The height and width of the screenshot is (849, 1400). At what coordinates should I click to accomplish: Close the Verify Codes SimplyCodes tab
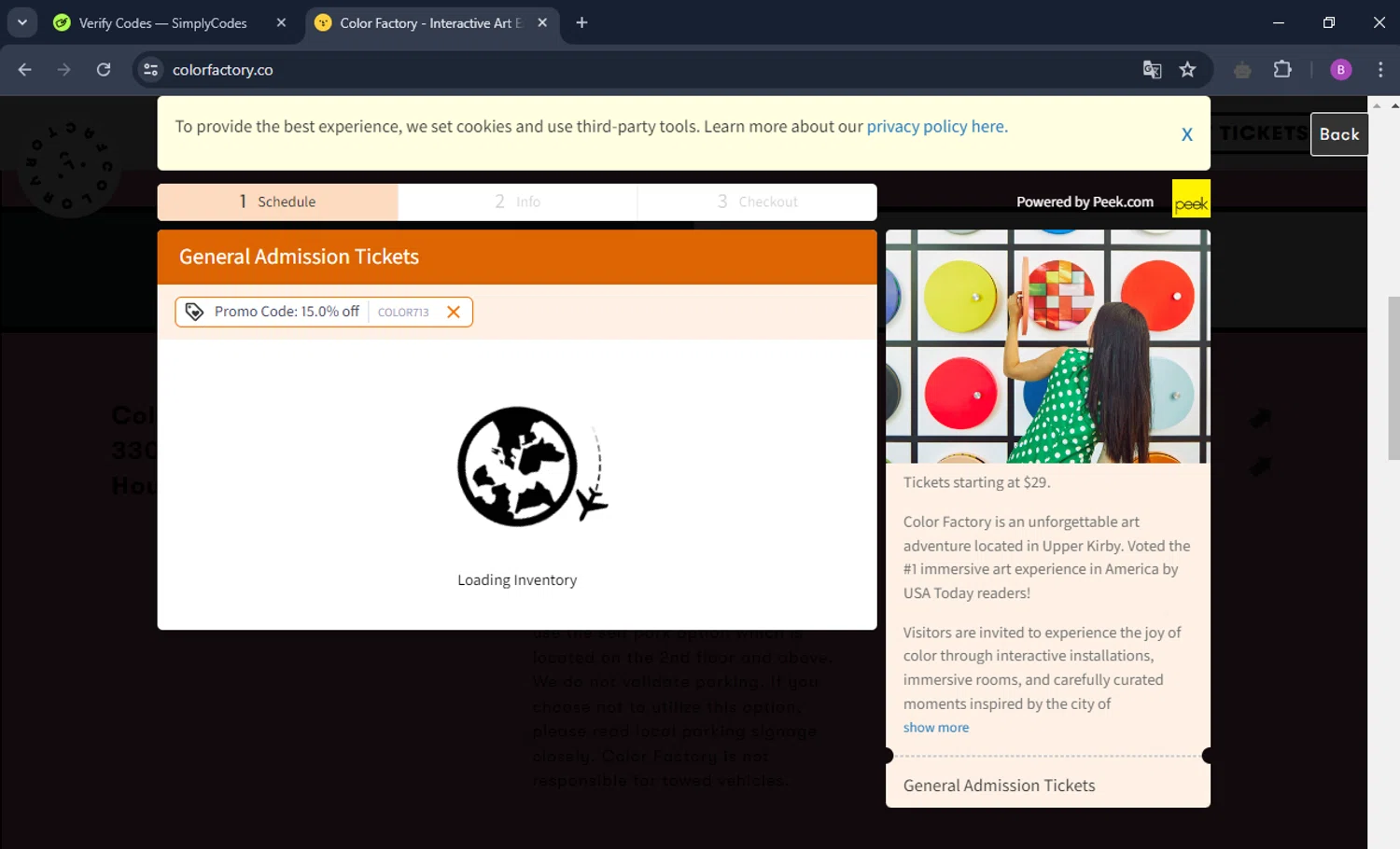coord(281,23)
